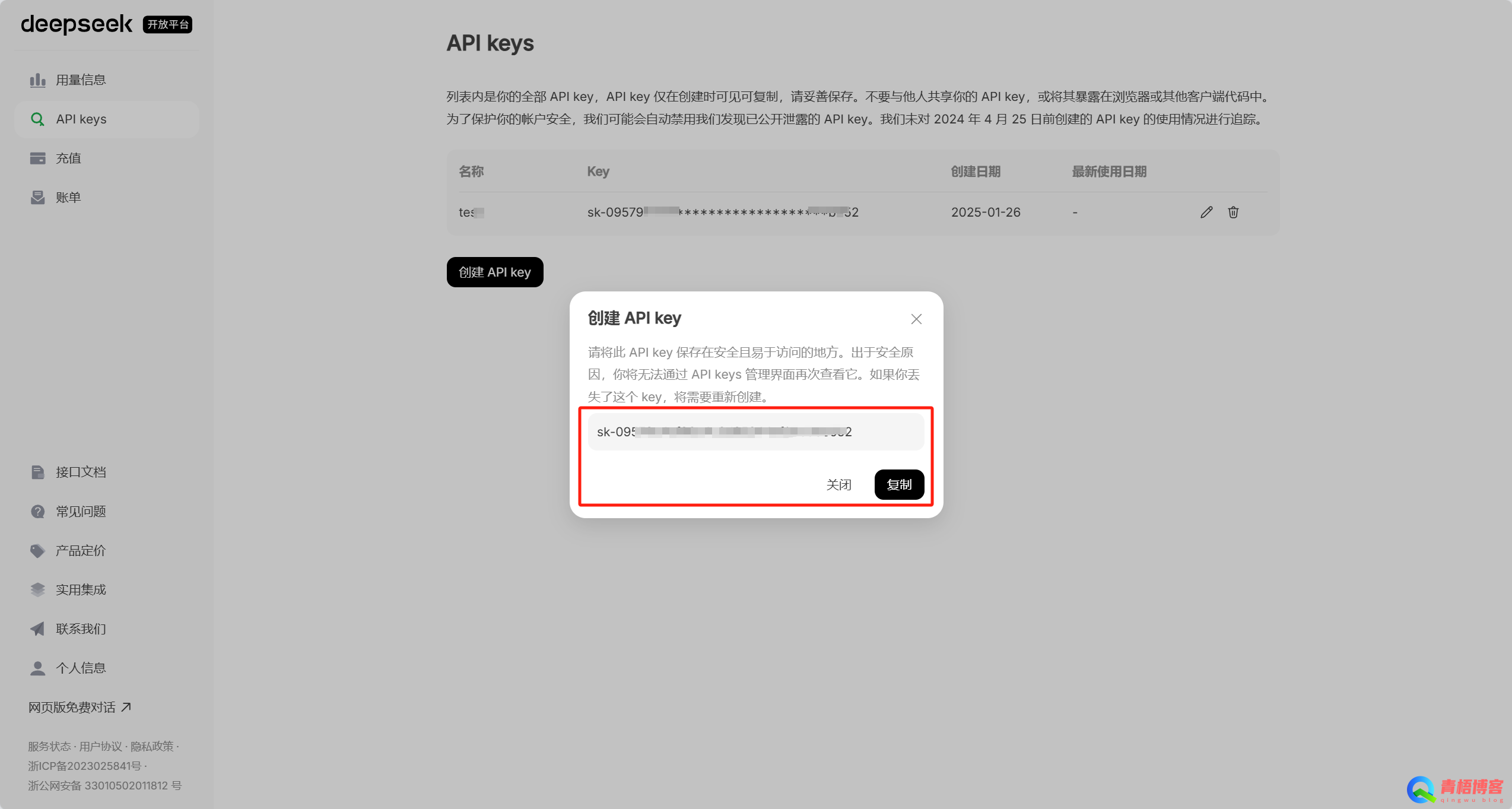Screen dimensions: 1512x809
Task: Click 隐私政策 footer link
Action: click(152, 747)
